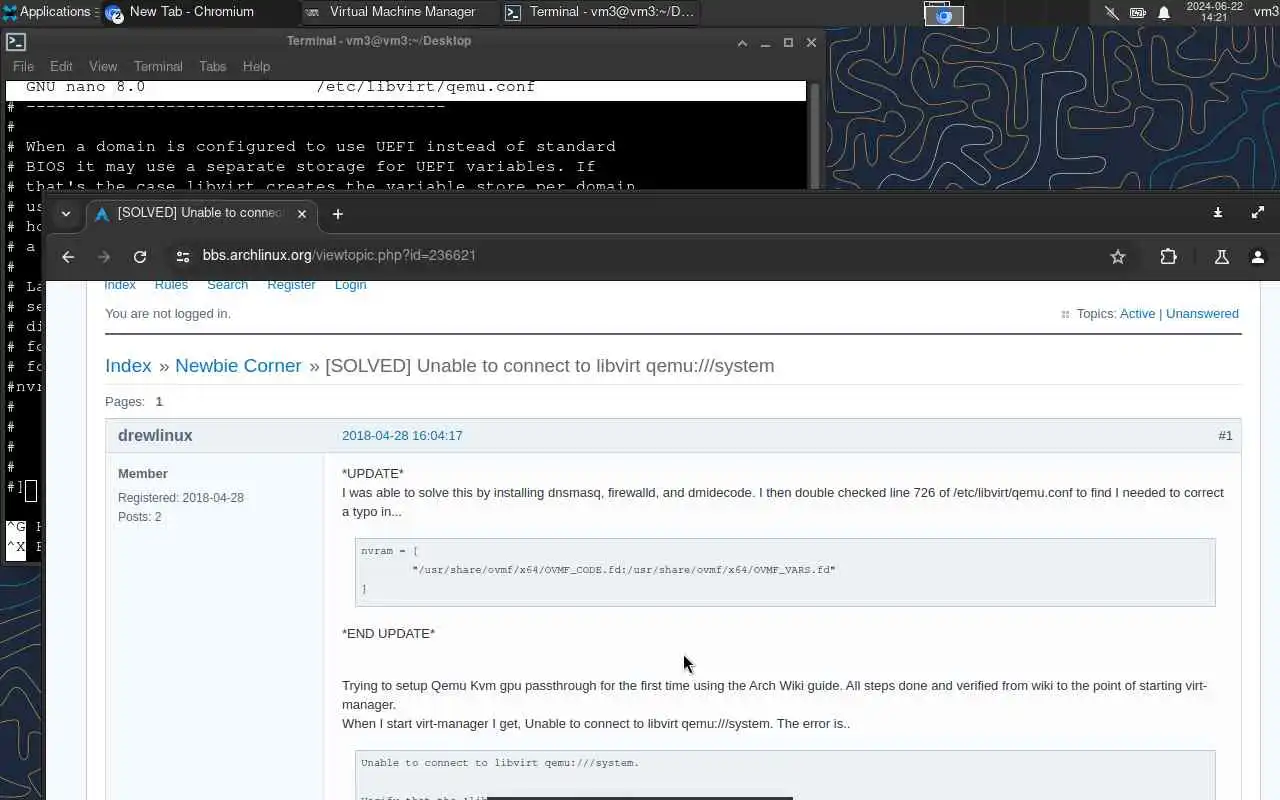The width and height of the screenshot is (1280, 800).
Task: Open the forum Login link
Action: [350, 285]
